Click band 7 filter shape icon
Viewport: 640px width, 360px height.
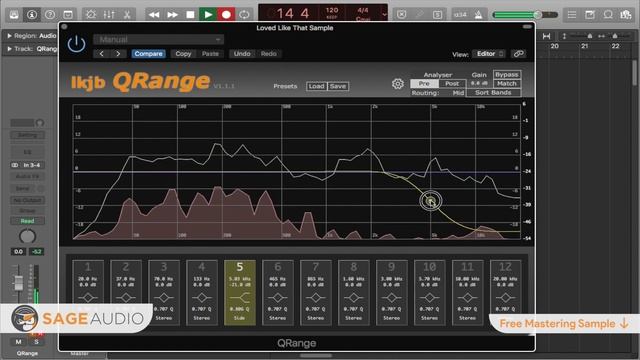pyautogui.click(x=316, y=298)
